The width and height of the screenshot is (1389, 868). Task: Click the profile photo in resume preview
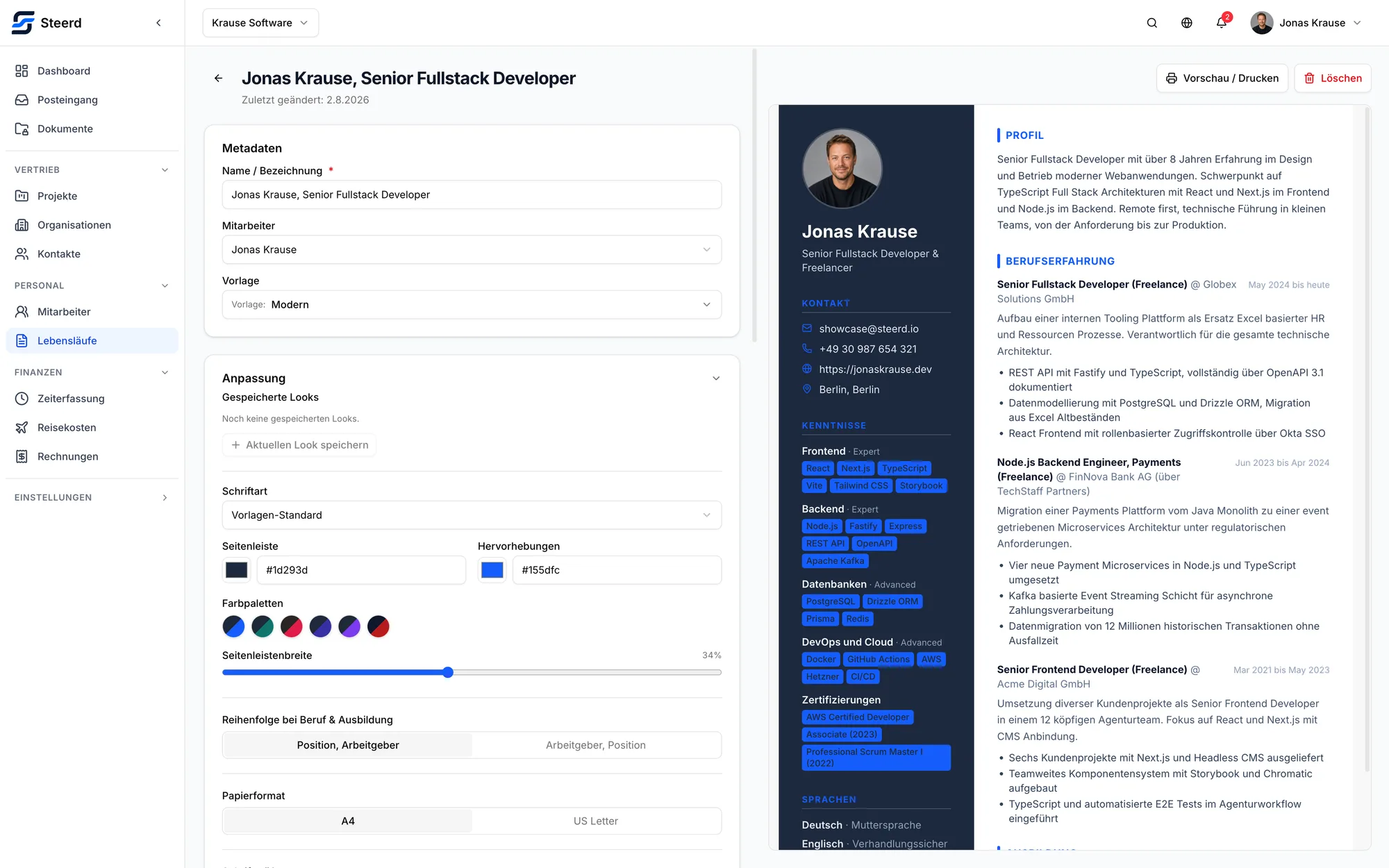(842, 168)
